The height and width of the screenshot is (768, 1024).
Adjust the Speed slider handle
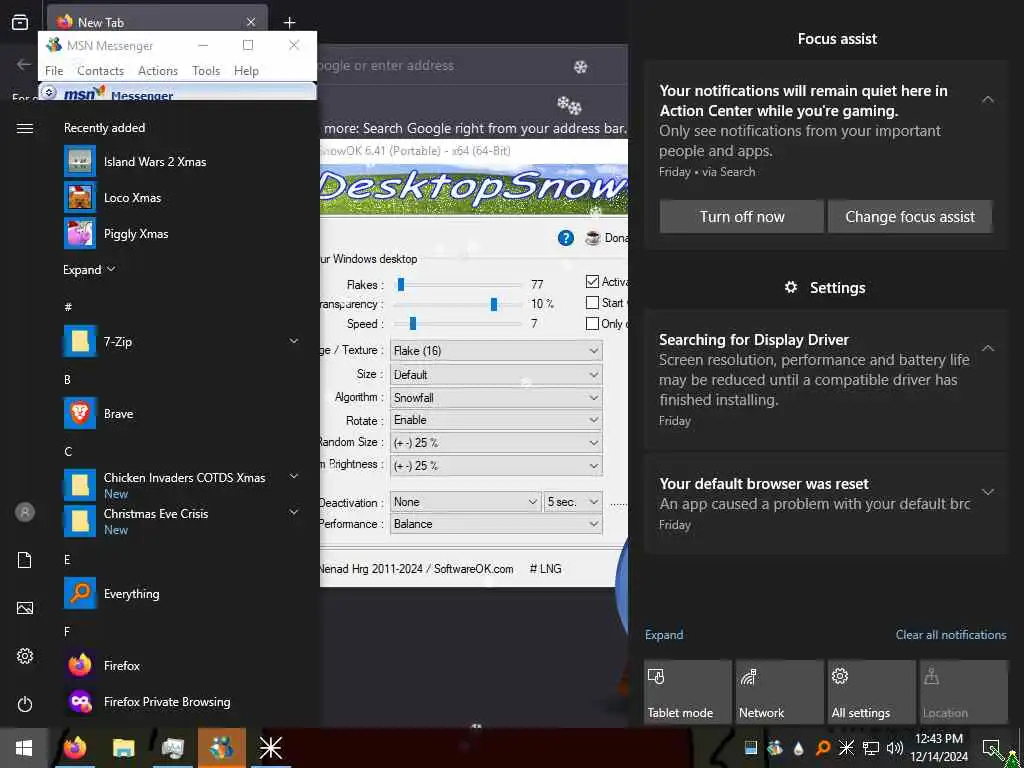pos(413,324)
